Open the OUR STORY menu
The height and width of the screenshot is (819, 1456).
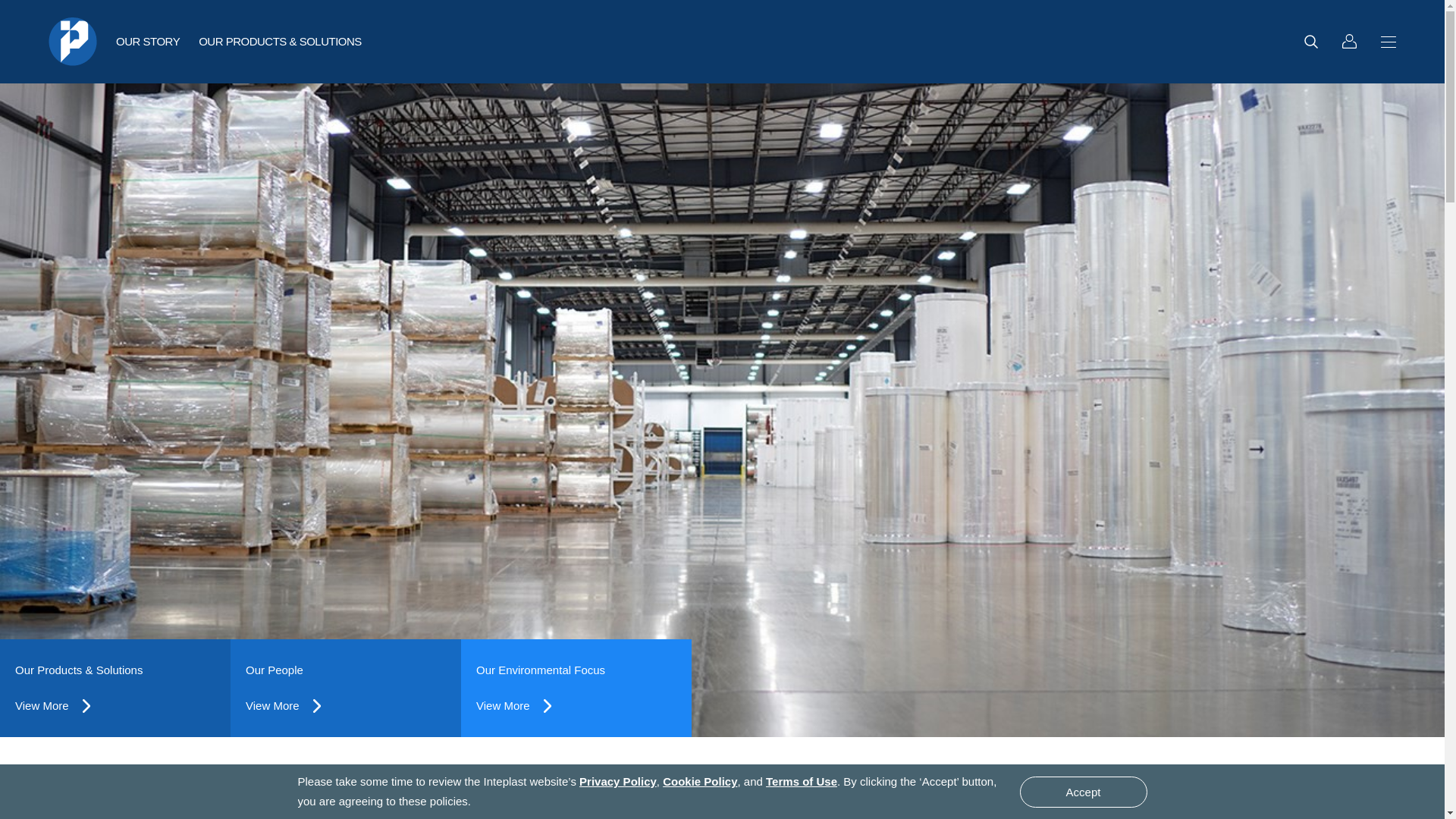point(148,42)
